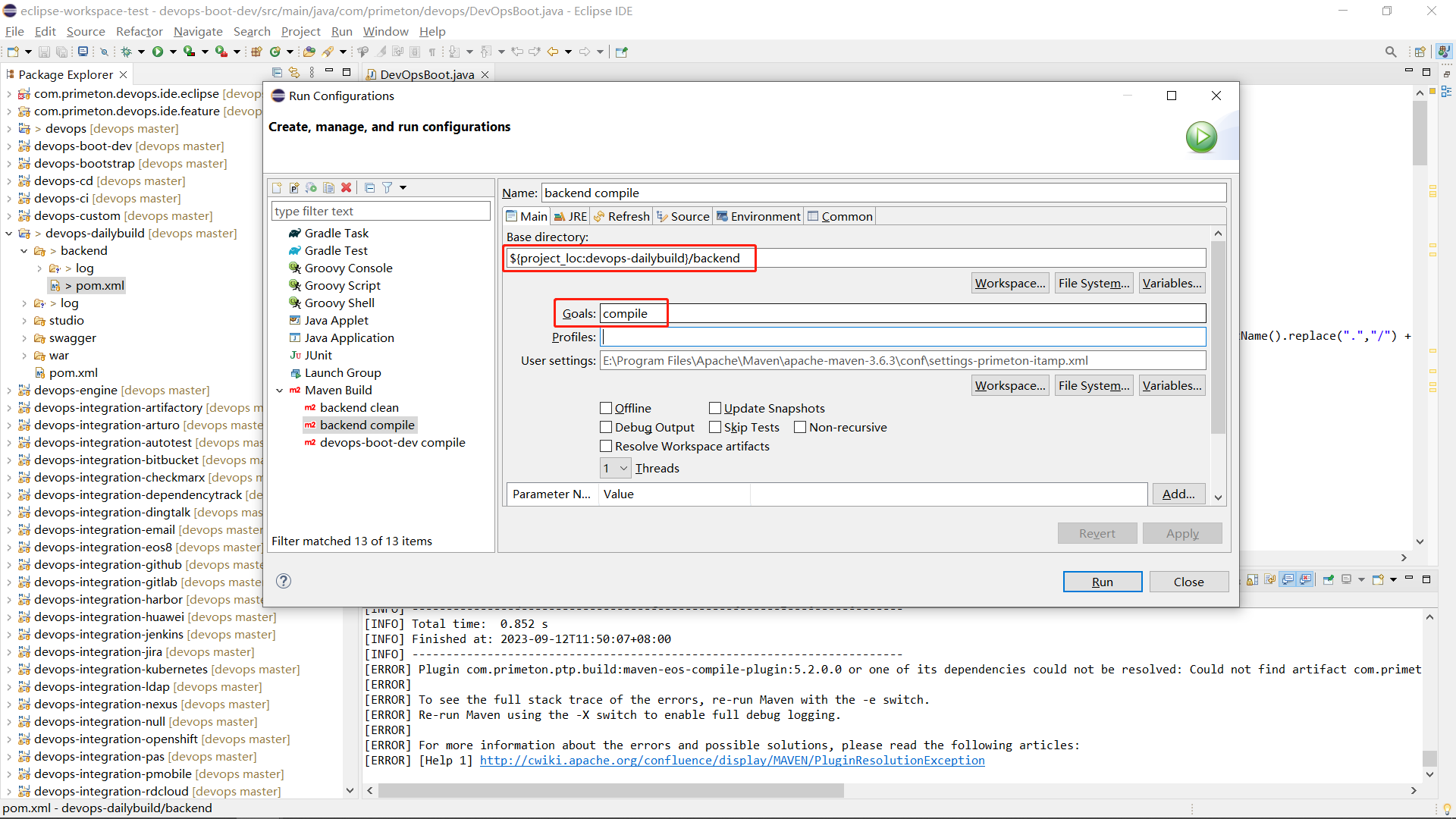Click the console horizontal scrollbar thumb
This screenshot has height=819, width=1456.
610,790
